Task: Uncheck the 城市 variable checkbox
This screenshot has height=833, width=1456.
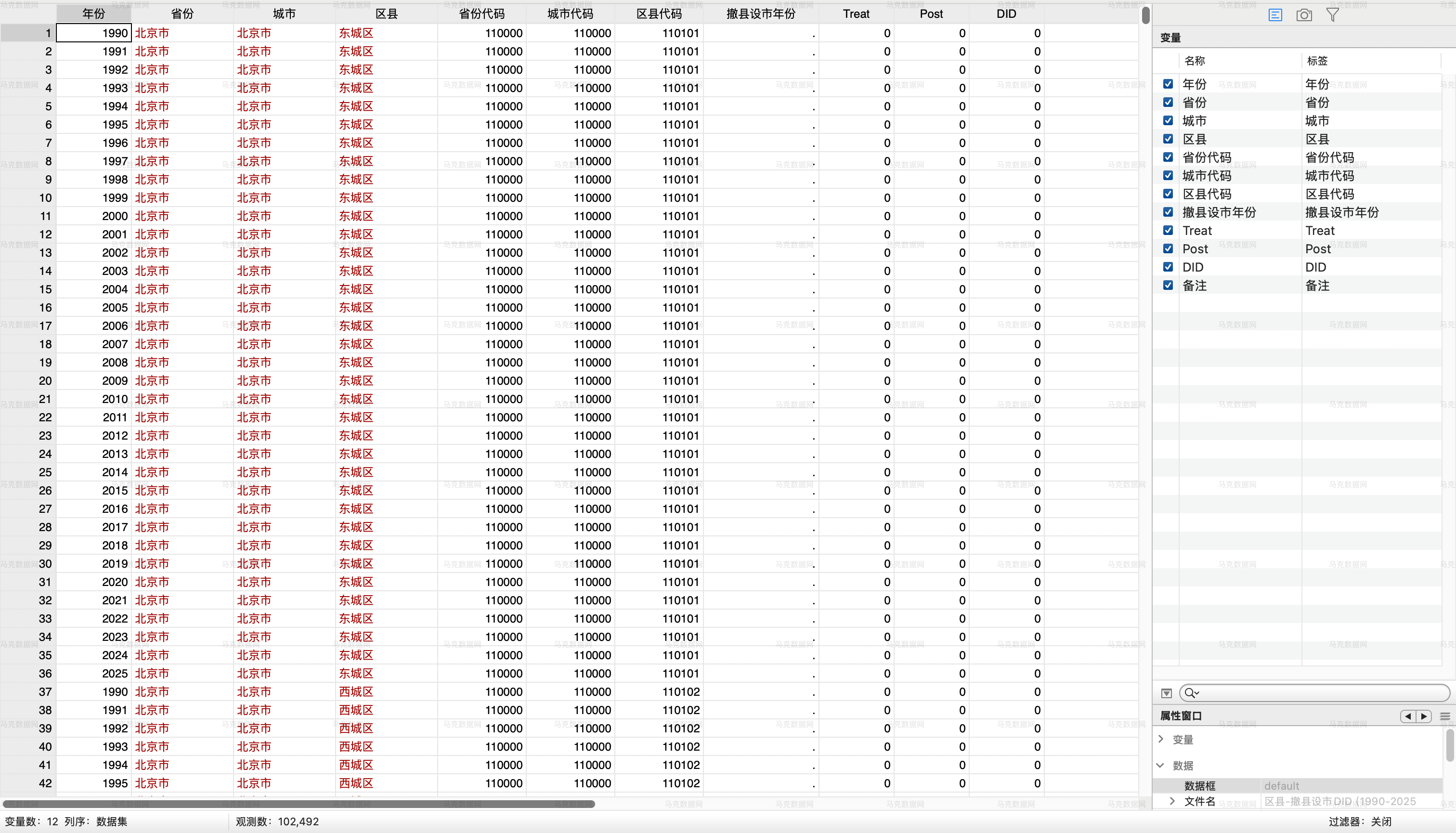Action: pyautogui.click(x=1168, y=121)
